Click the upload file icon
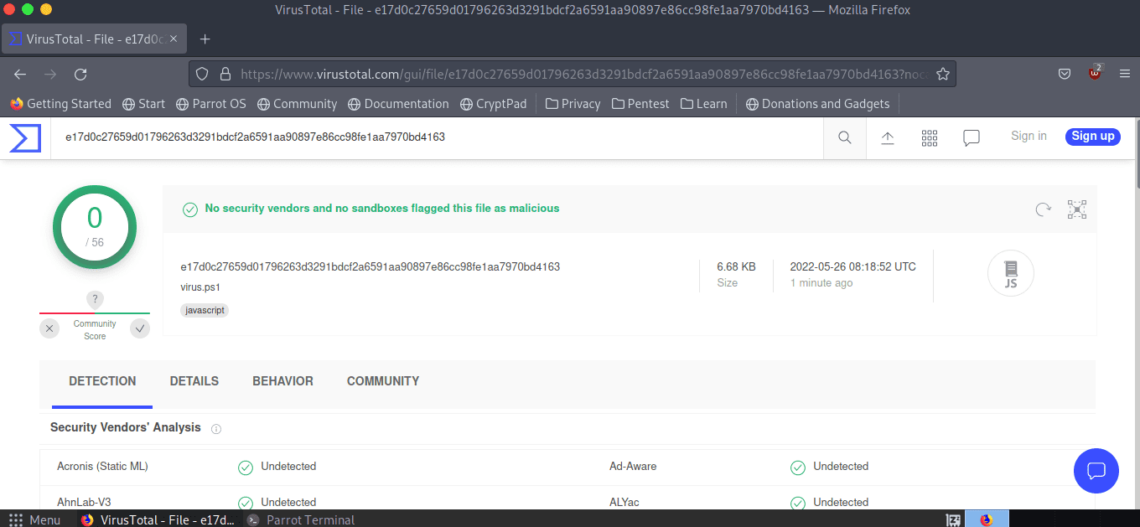 [x=887, y=137]
